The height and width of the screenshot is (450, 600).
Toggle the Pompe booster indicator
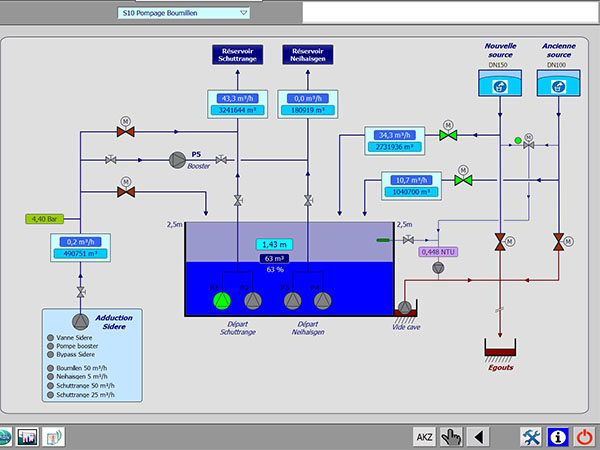click(x=50, y=346)
